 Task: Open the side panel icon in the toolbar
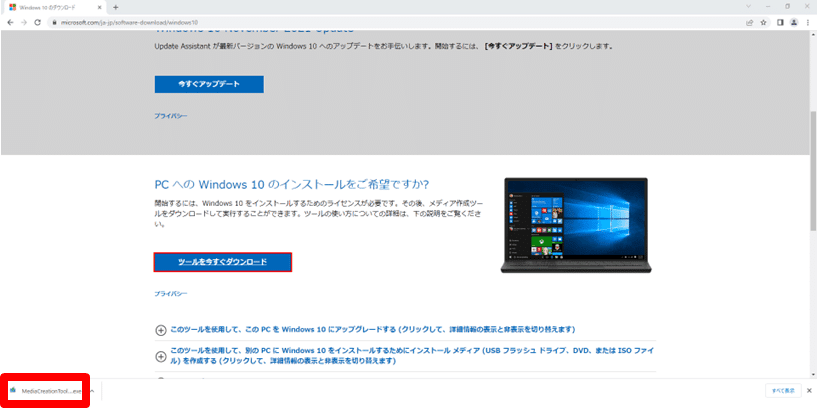point(781,22)
